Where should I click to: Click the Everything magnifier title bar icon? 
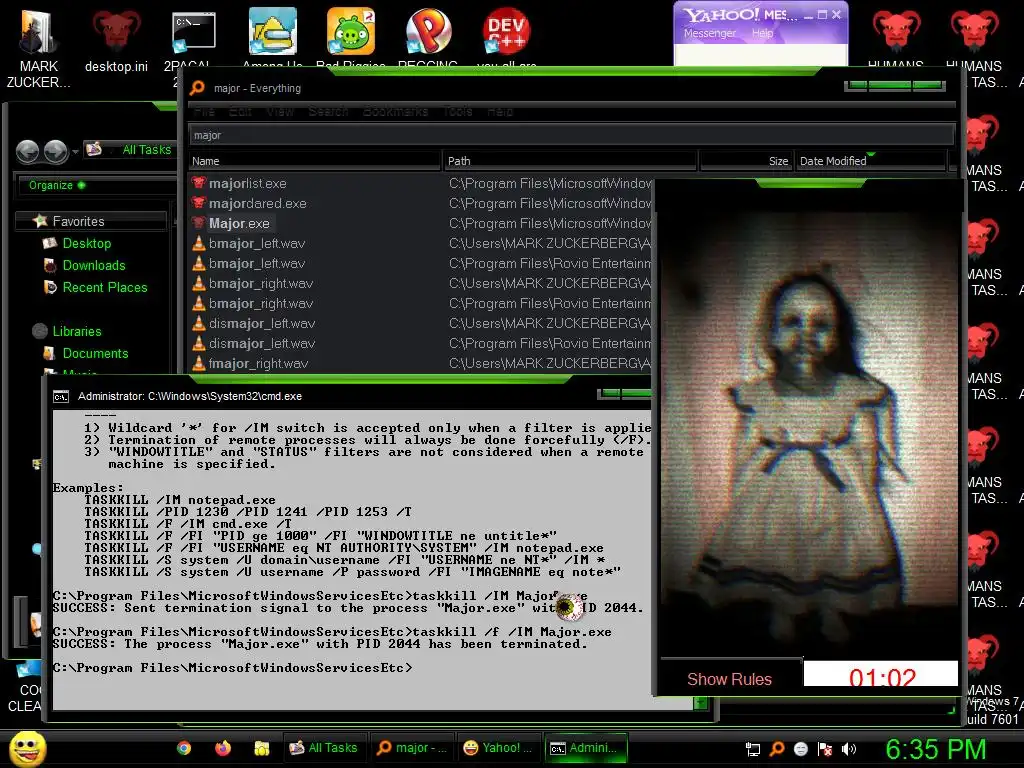click(x=197, y=88)
